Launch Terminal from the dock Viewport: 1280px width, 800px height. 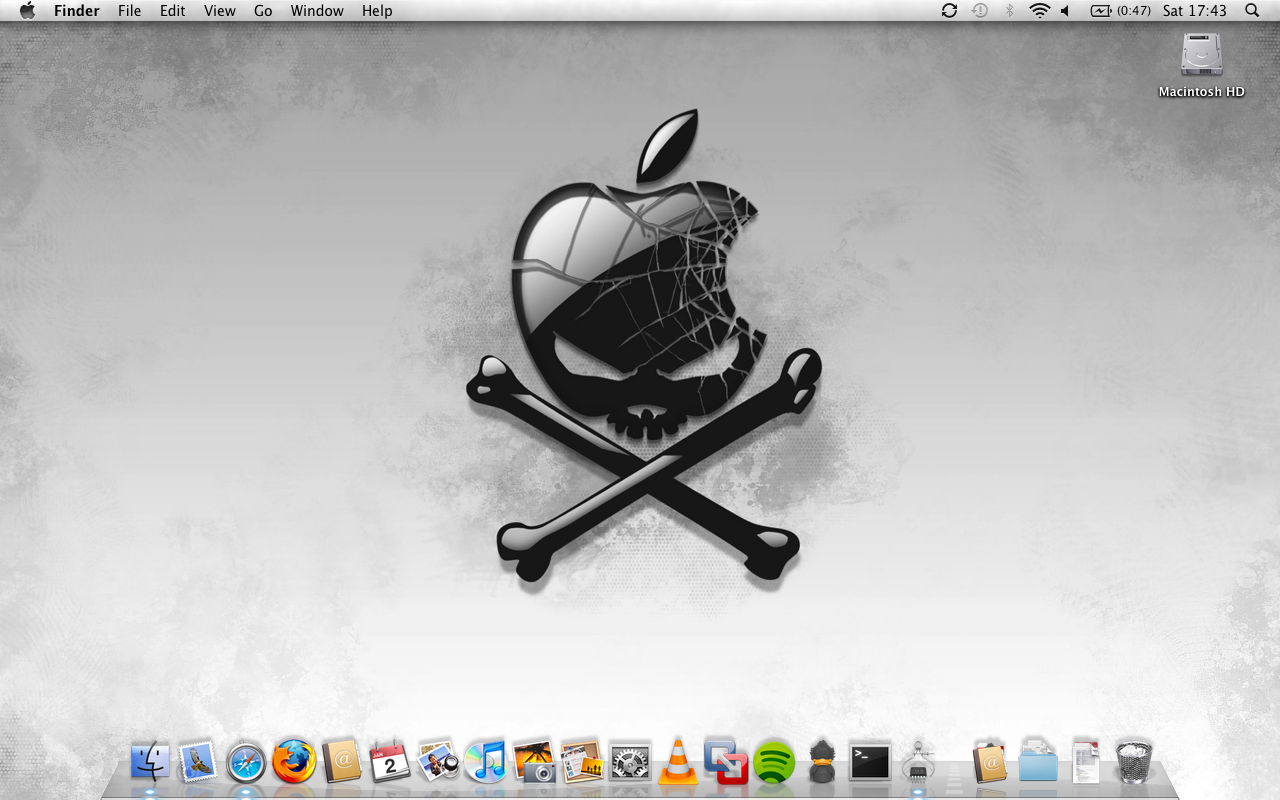click(870, 762)
